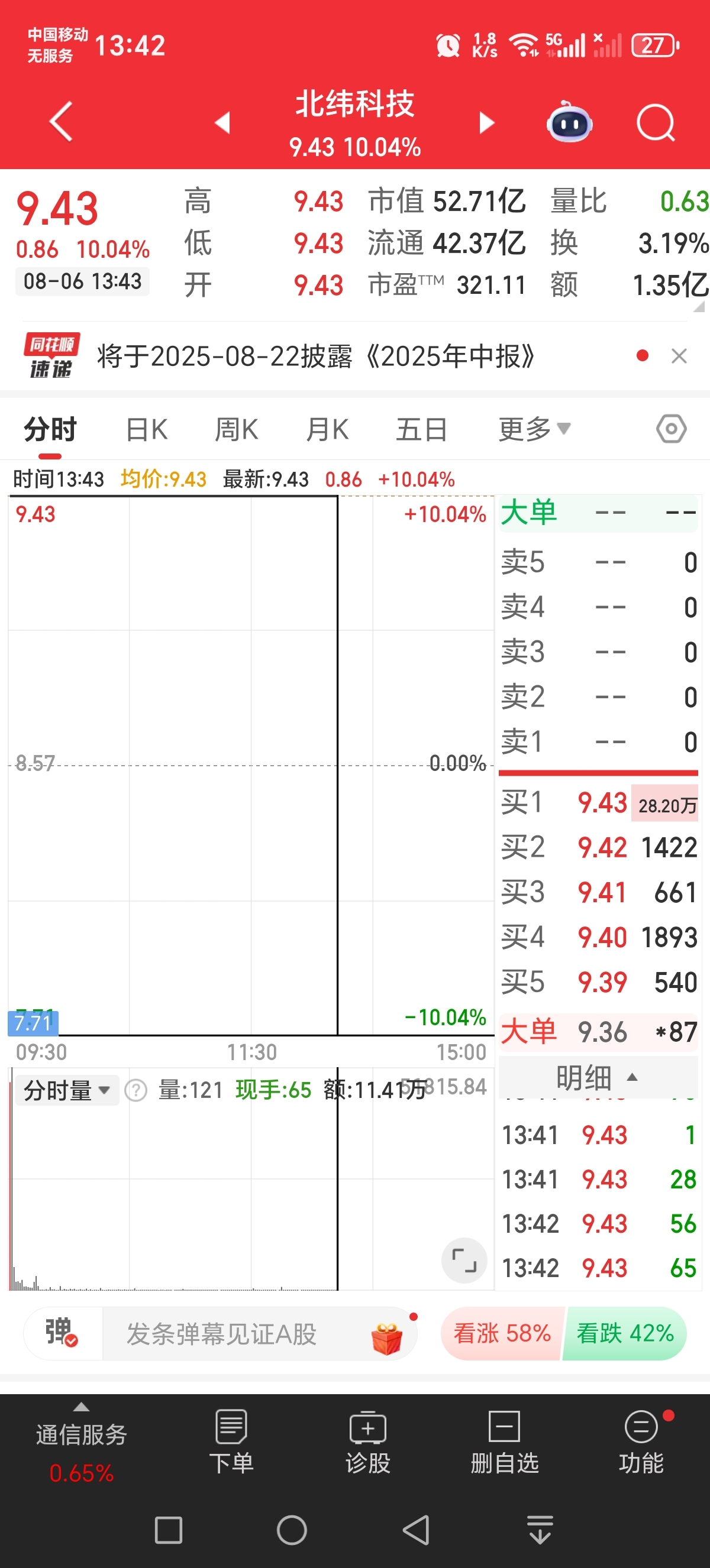Expand quote details corner triangle

(698, 307)
